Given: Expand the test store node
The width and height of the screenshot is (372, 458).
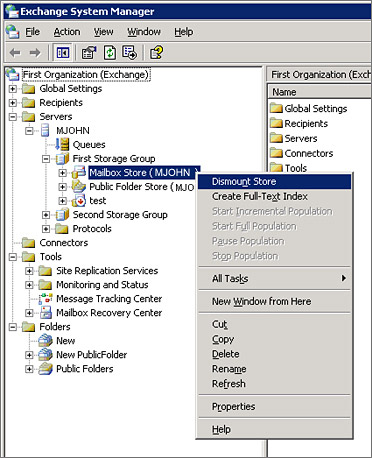Looking at the screenshot, I should pyautogui.click(x=62, y=201).
